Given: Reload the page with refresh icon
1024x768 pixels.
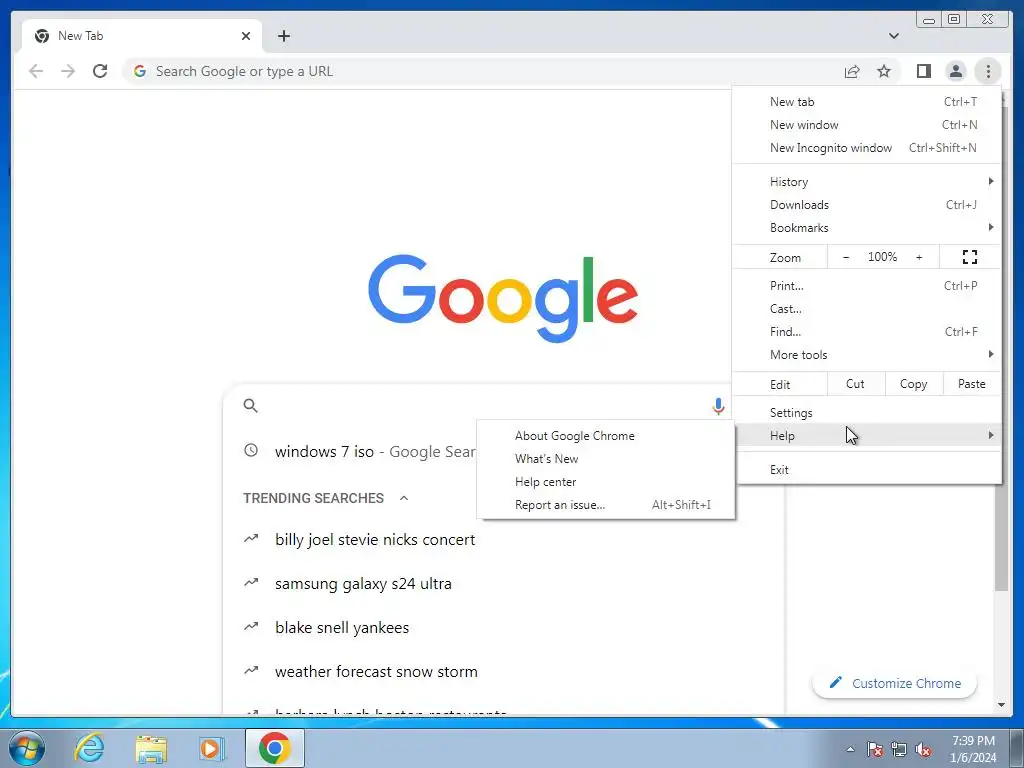Looking at the screenshot, I should coord(100,71).
